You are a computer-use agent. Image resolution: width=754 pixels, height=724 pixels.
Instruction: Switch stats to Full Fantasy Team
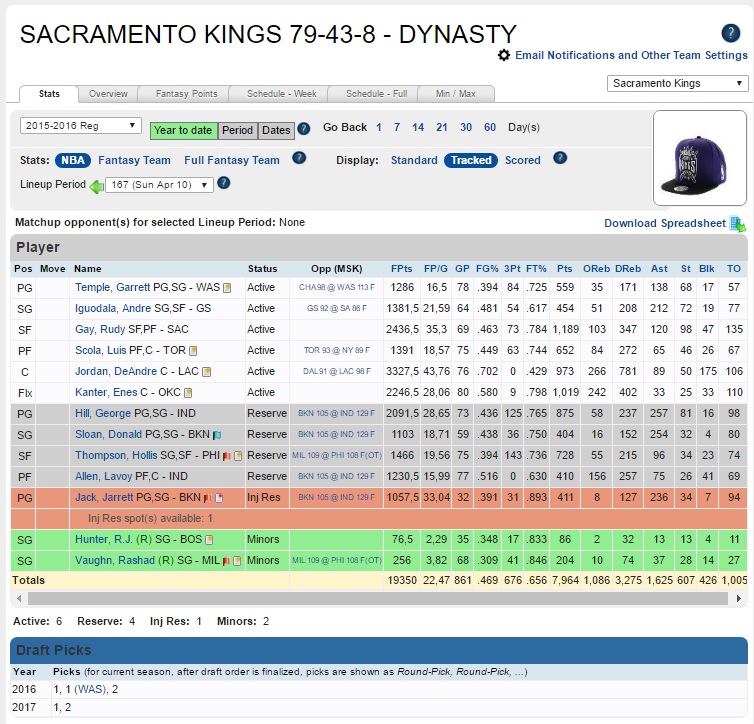(x=232, y=160)
